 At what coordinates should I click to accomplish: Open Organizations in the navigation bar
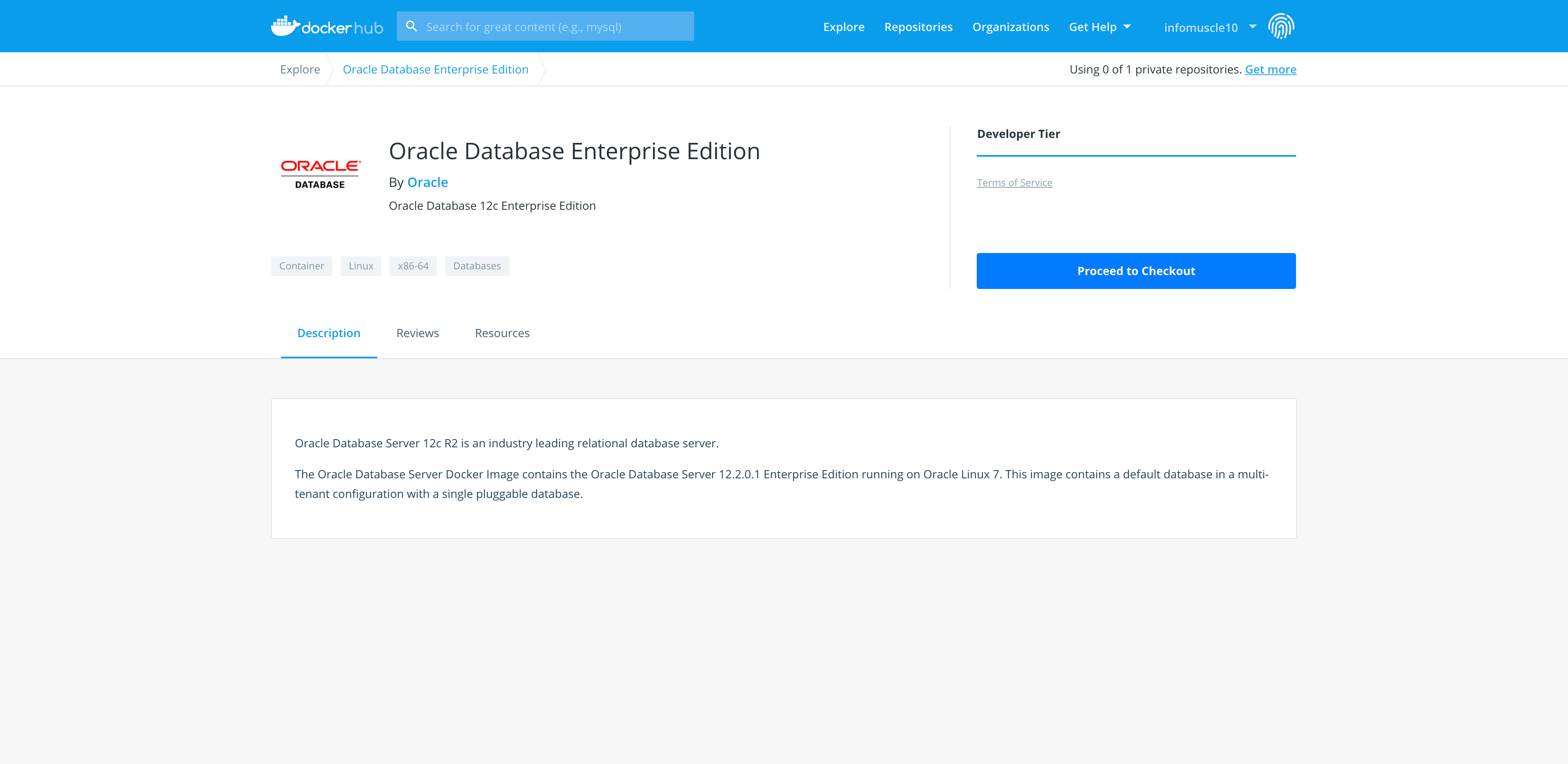[1011, 27]
